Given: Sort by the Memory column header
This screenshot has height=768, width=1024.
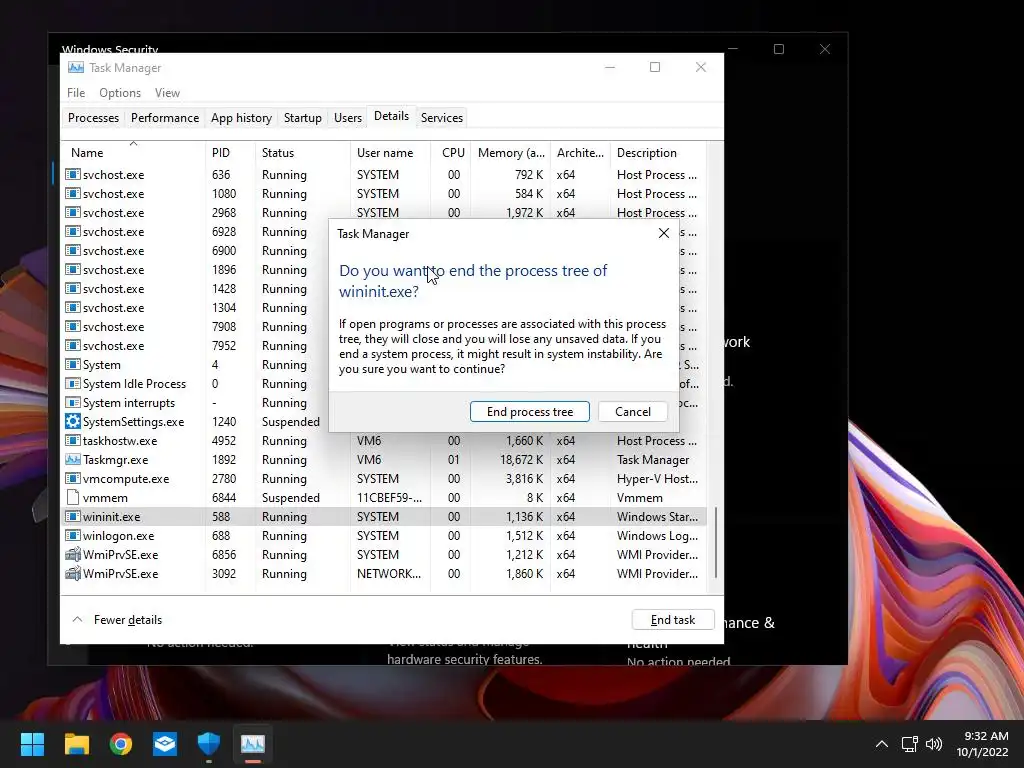Looking at the screenshot, I should (x=511, y=153).
